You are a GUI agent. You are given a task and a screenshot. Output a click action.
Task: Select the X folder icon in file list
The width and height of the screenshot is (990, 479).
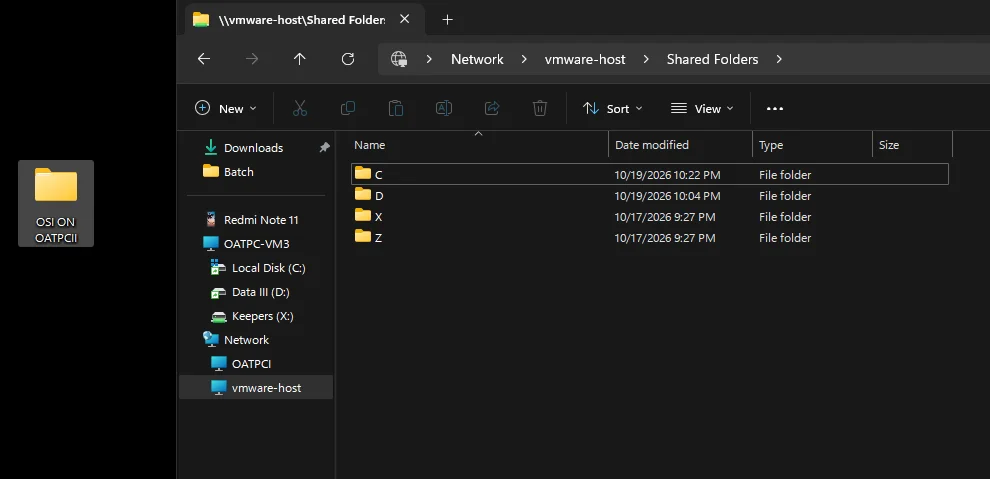[x=363, y=216]
